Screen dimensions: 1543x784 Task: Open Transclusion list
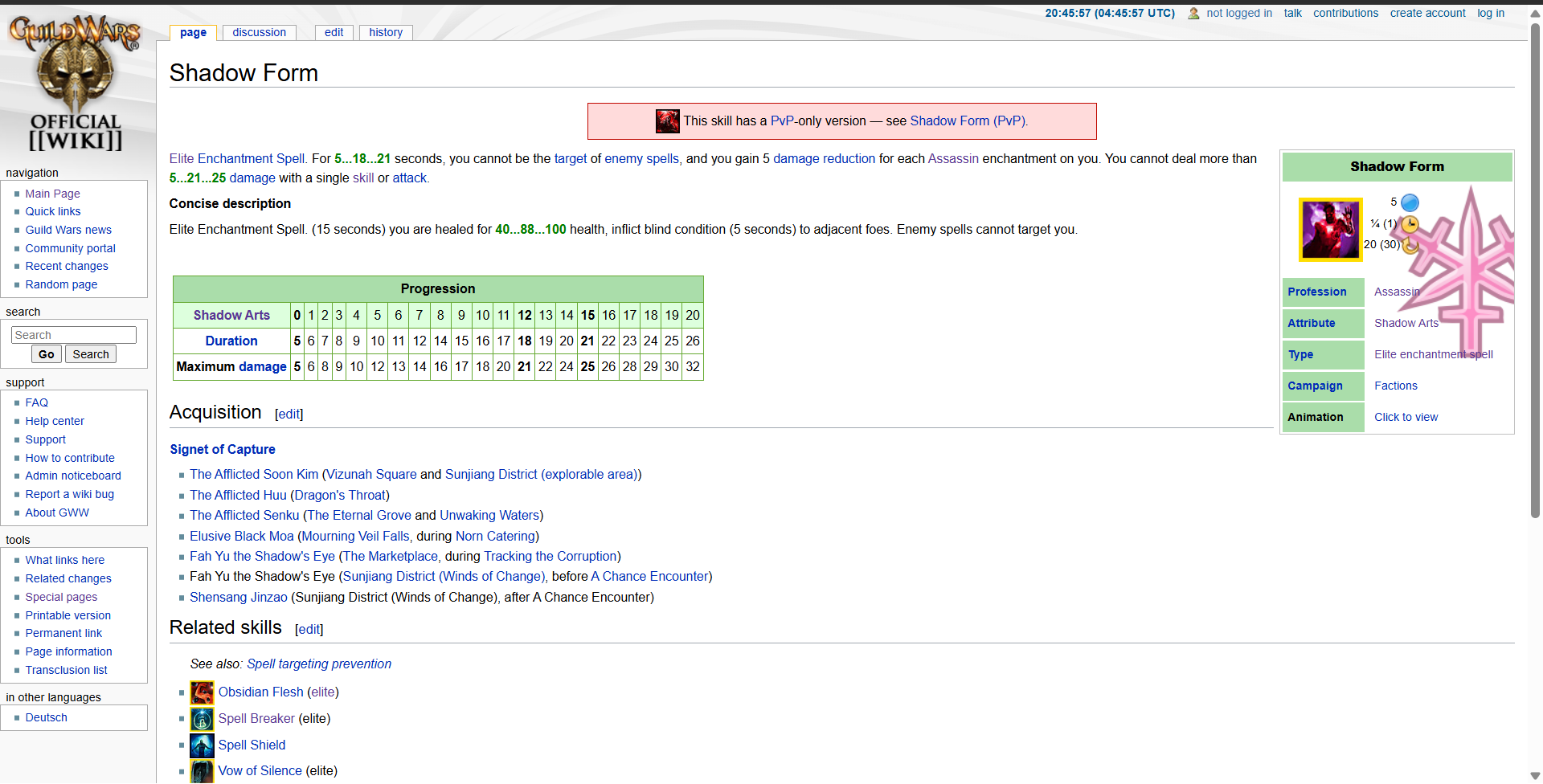pyautogui.click(x=66, y=671)
